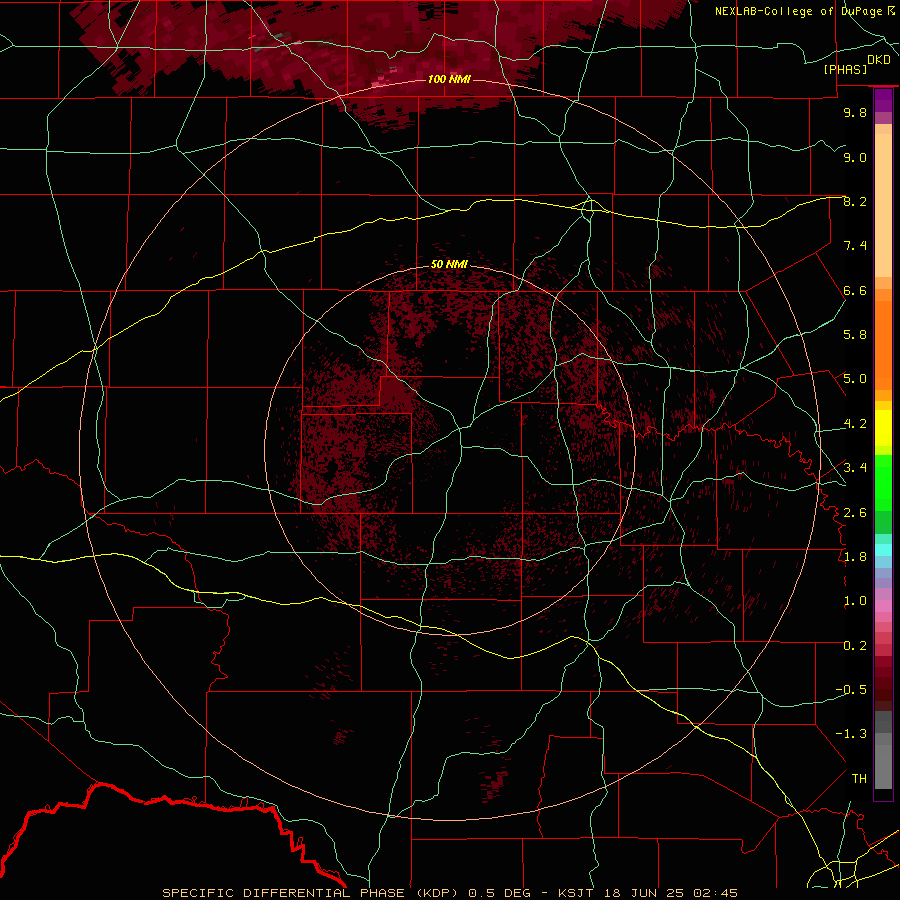This screenshot has height=900, width=900.
Task: Click the purple segment at the color bar's top
Action: pyautogui.click(x=883, y=100)
